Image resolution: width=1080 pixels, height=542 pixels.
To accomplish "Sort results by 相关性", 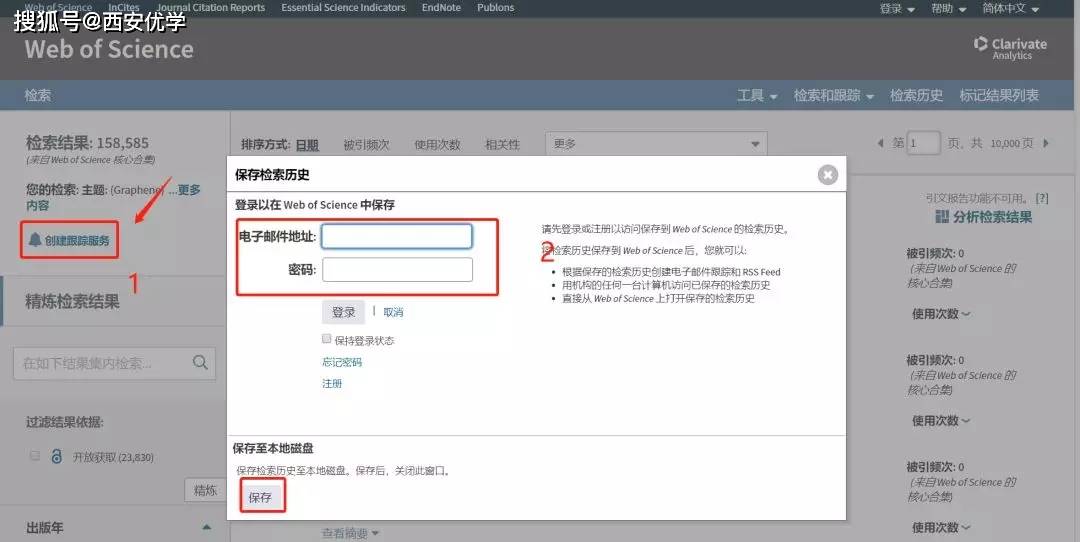I will (x=502, y=145).
